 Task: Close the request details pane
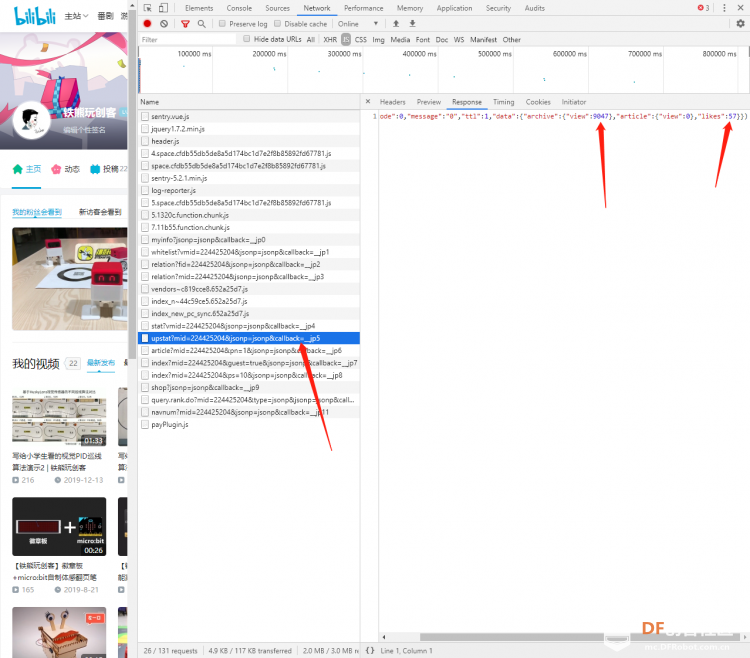pyautogui.click(x=368, y=101)
